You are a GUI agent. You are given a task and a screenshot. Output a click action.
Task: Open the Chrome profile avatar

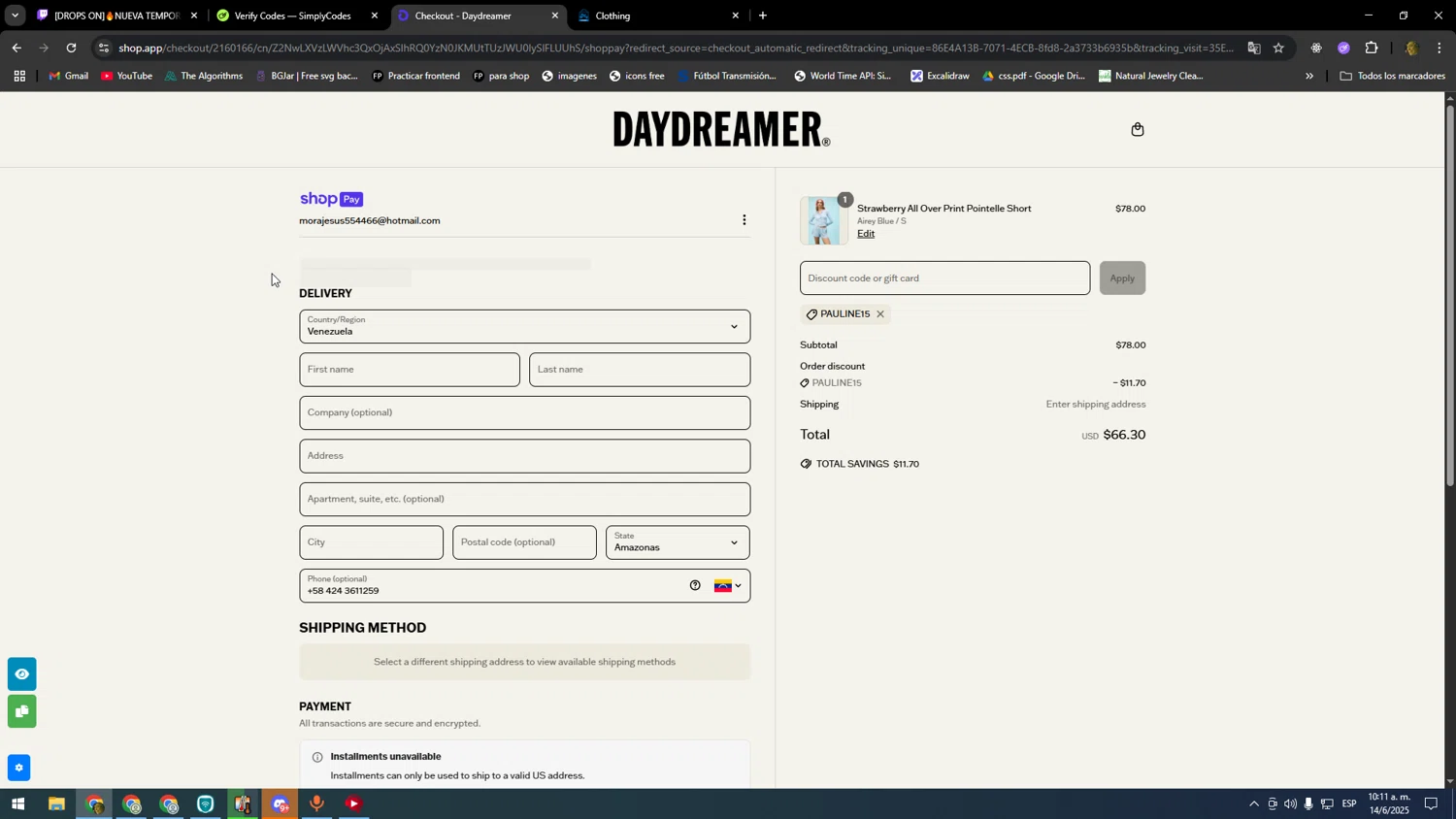[x=1411, y=48]
